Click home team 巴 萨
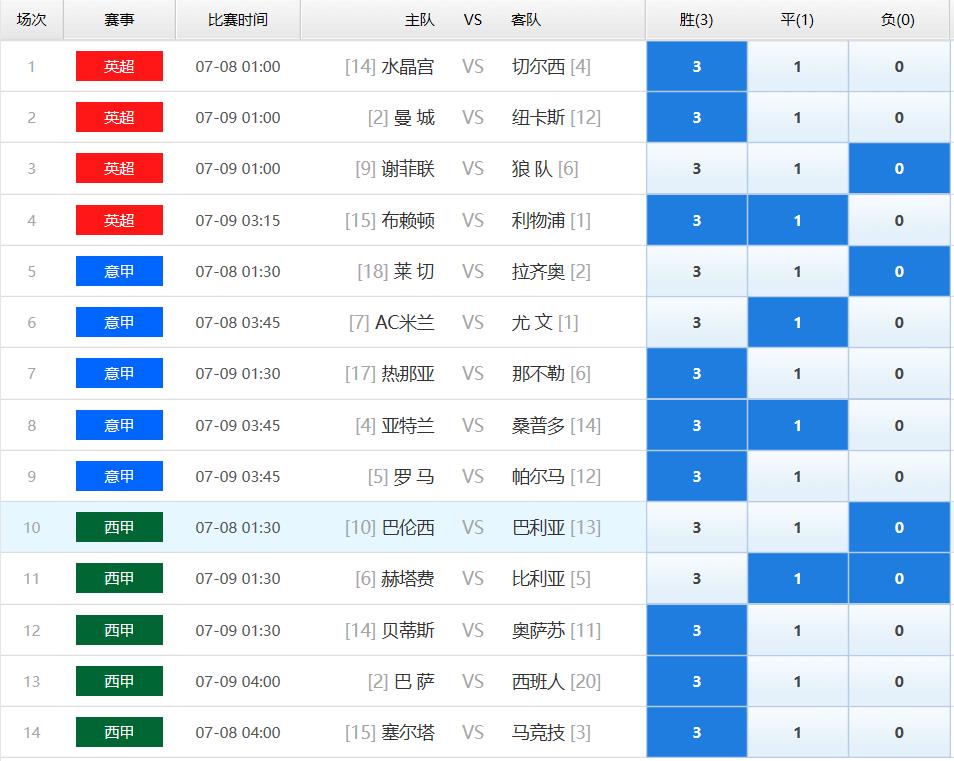The height and width of the screenshot is (761, 954). pyautogui.click(x=414, y=682)
